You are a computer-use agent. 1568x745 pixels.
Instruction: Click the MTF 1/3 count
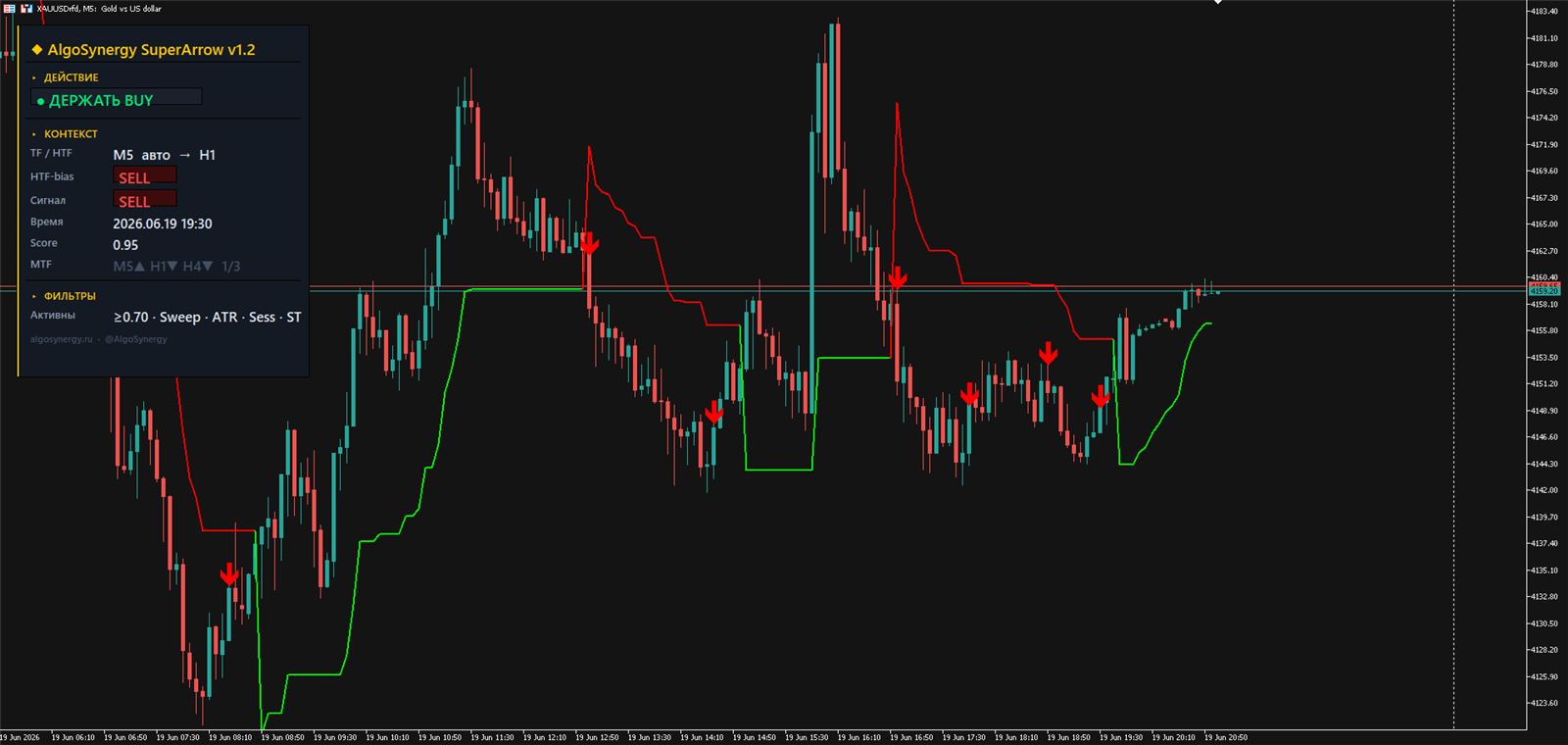pos(231,267)
